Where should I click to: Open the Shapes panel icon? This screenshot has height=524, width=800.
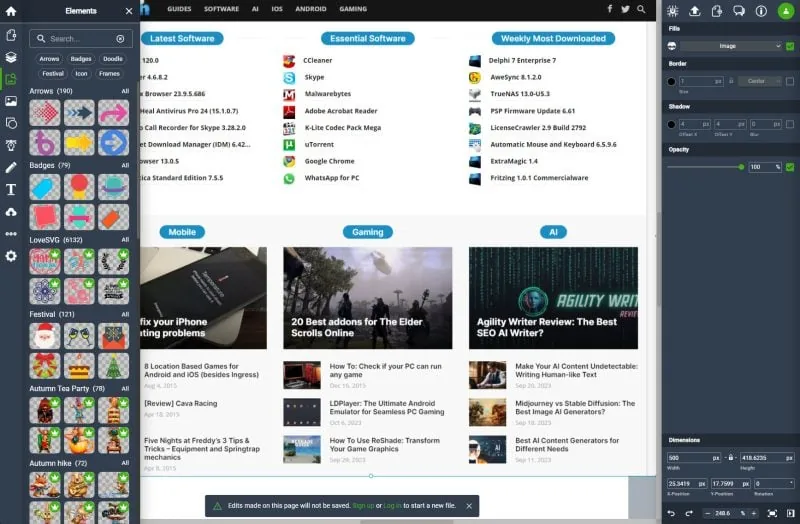(x=11, y=123)
